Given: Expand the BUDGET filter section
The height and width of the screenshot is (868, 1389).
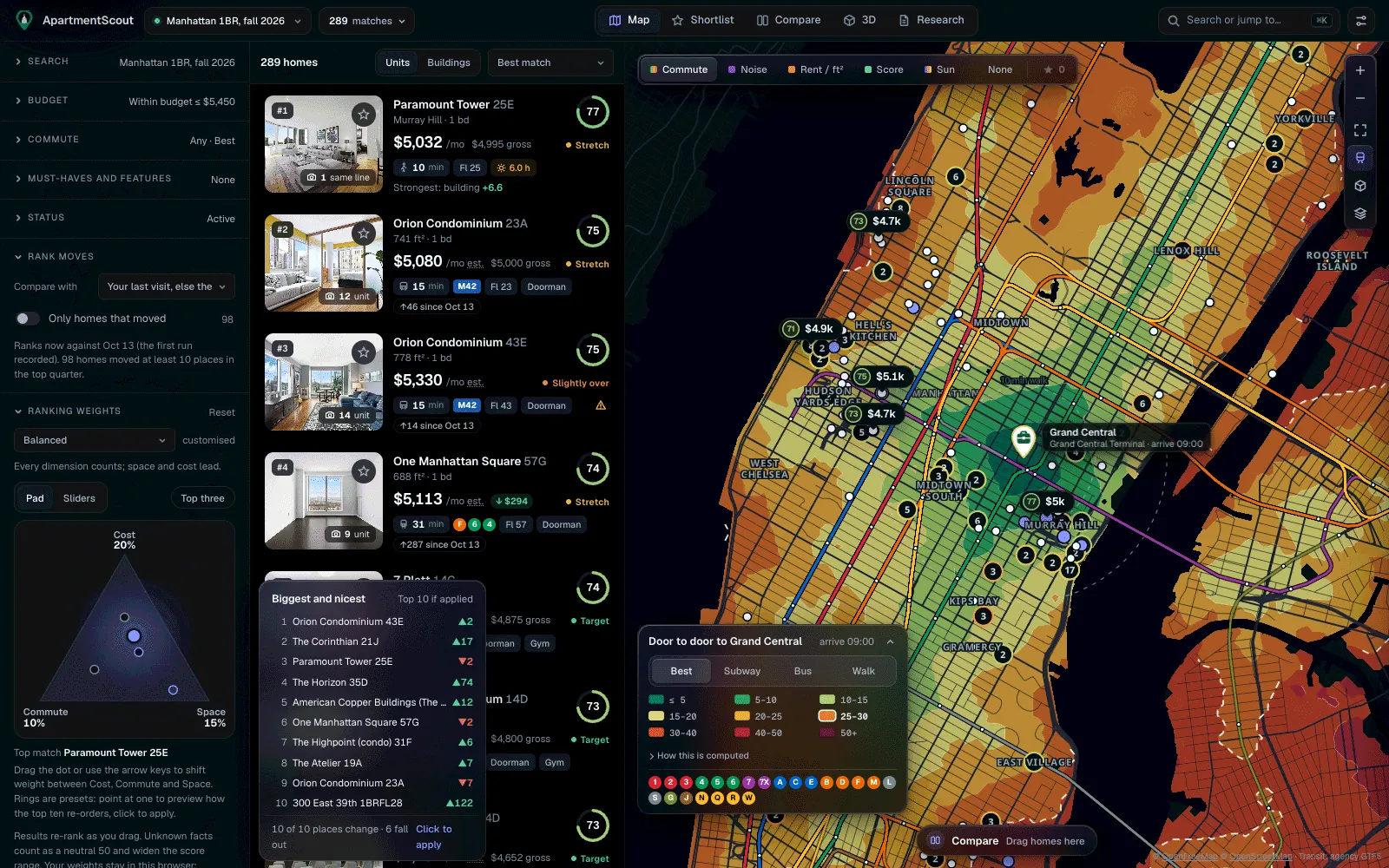Looking at the screenshot, I should tap(125, 101).
